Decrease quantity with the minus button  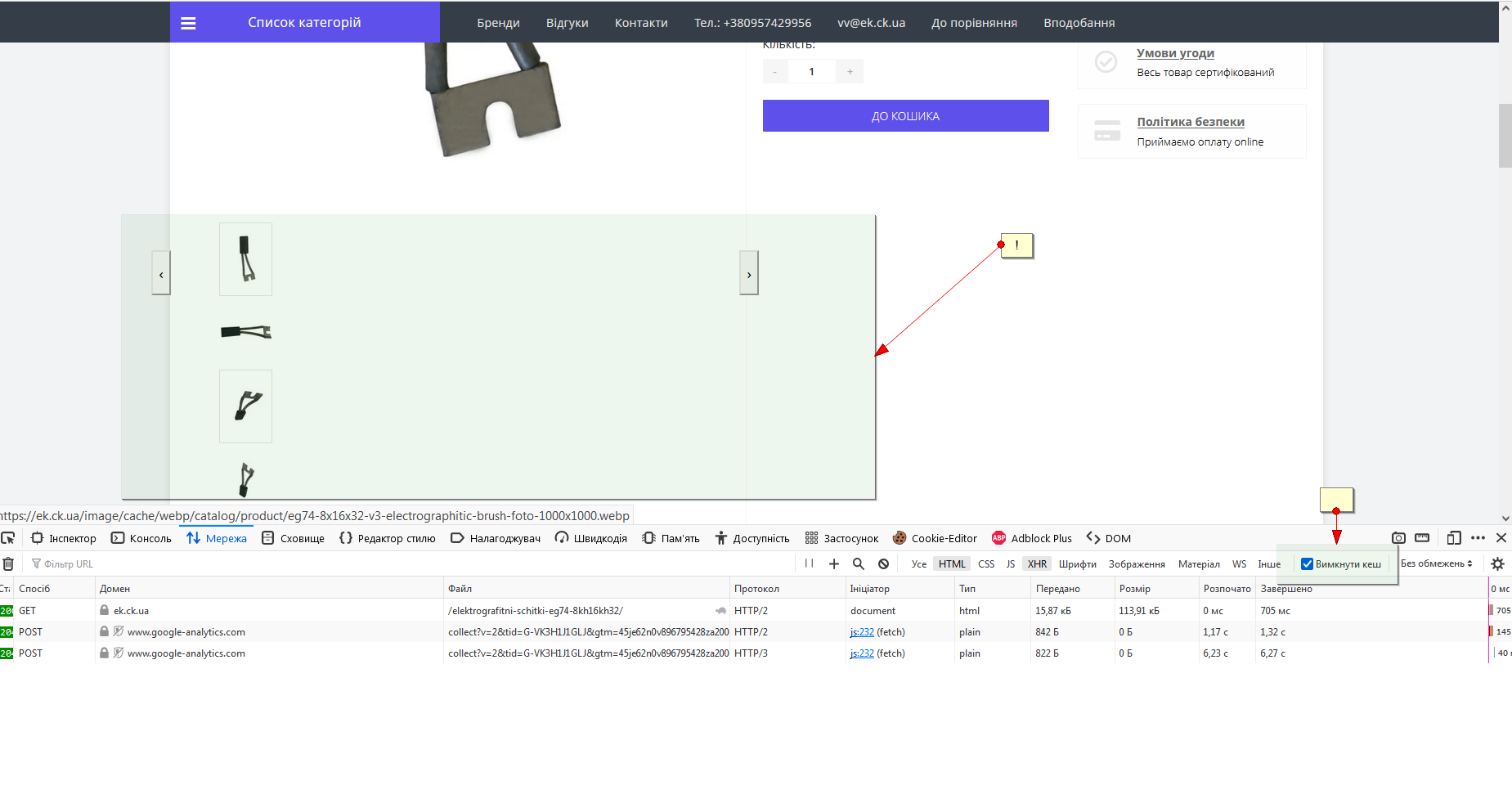774,71
